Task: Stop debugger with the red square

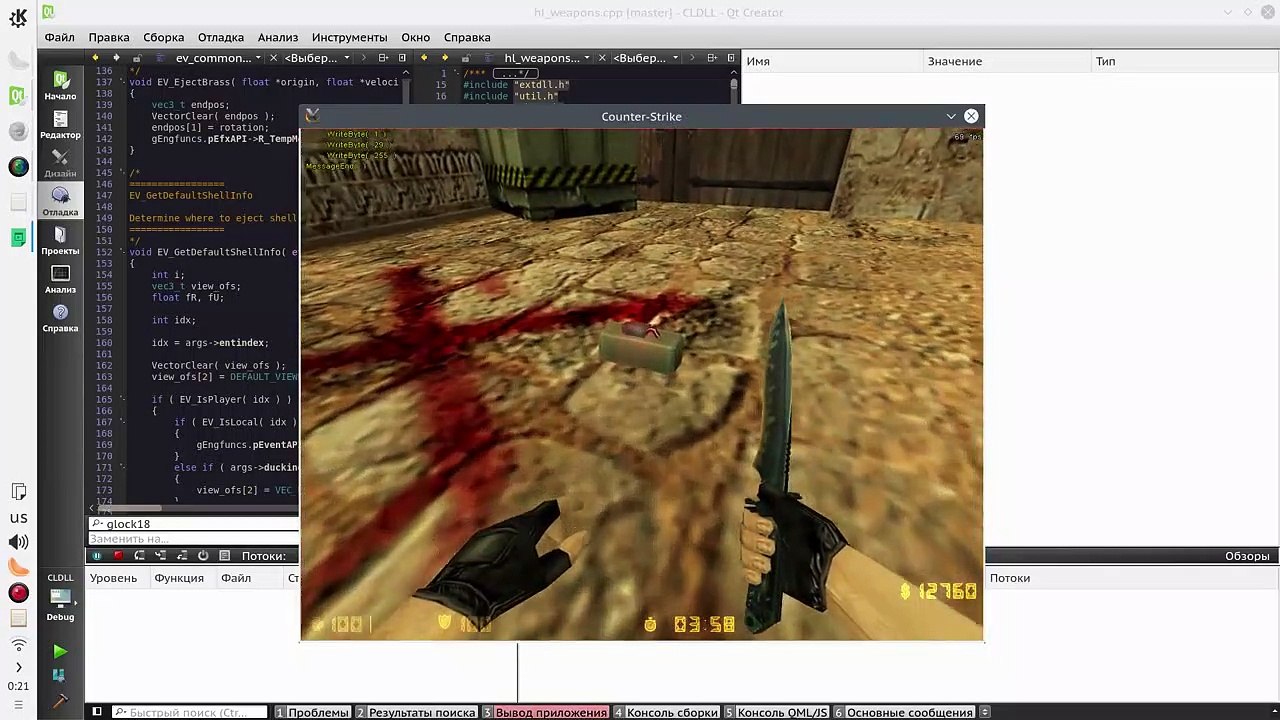Action: pos(118,556)
